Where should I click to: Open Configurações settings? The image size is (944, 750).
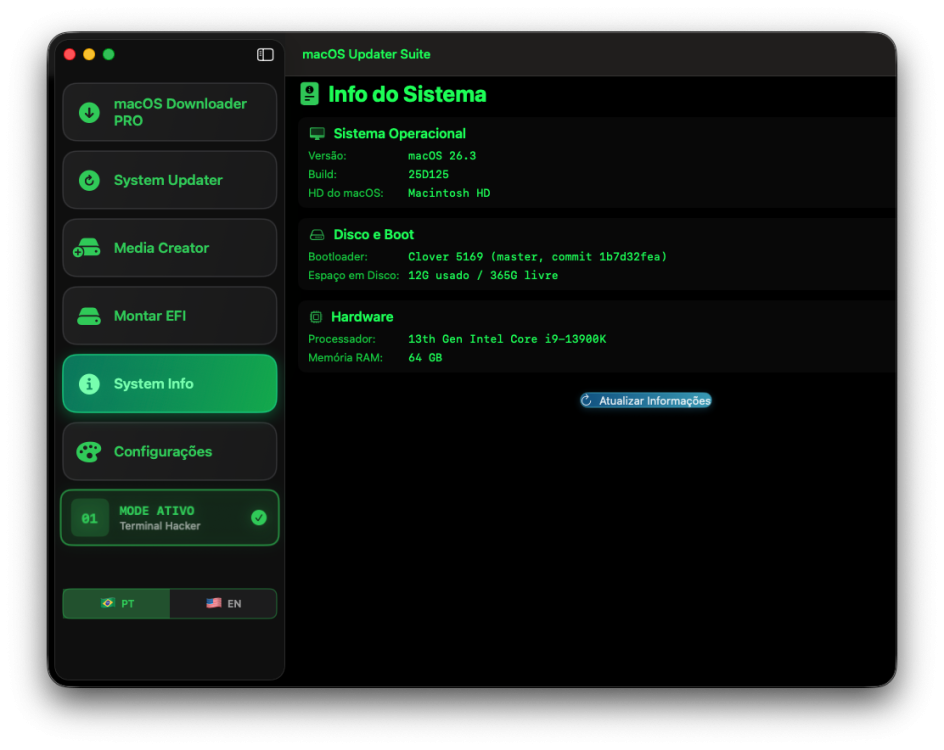click(170, 451)
